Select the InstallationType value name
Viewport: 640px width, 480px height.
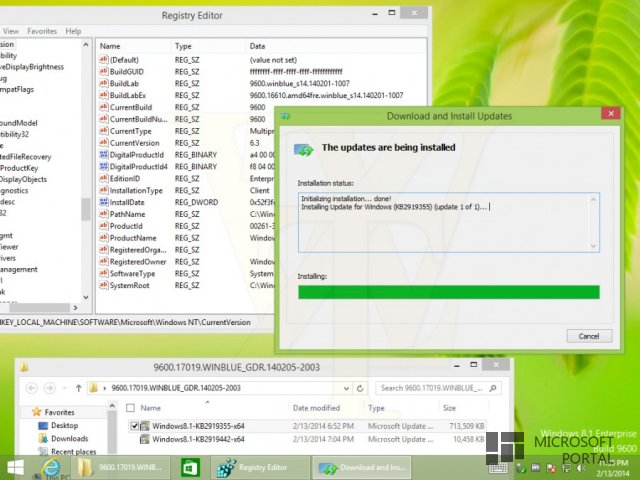pos(136,190)
